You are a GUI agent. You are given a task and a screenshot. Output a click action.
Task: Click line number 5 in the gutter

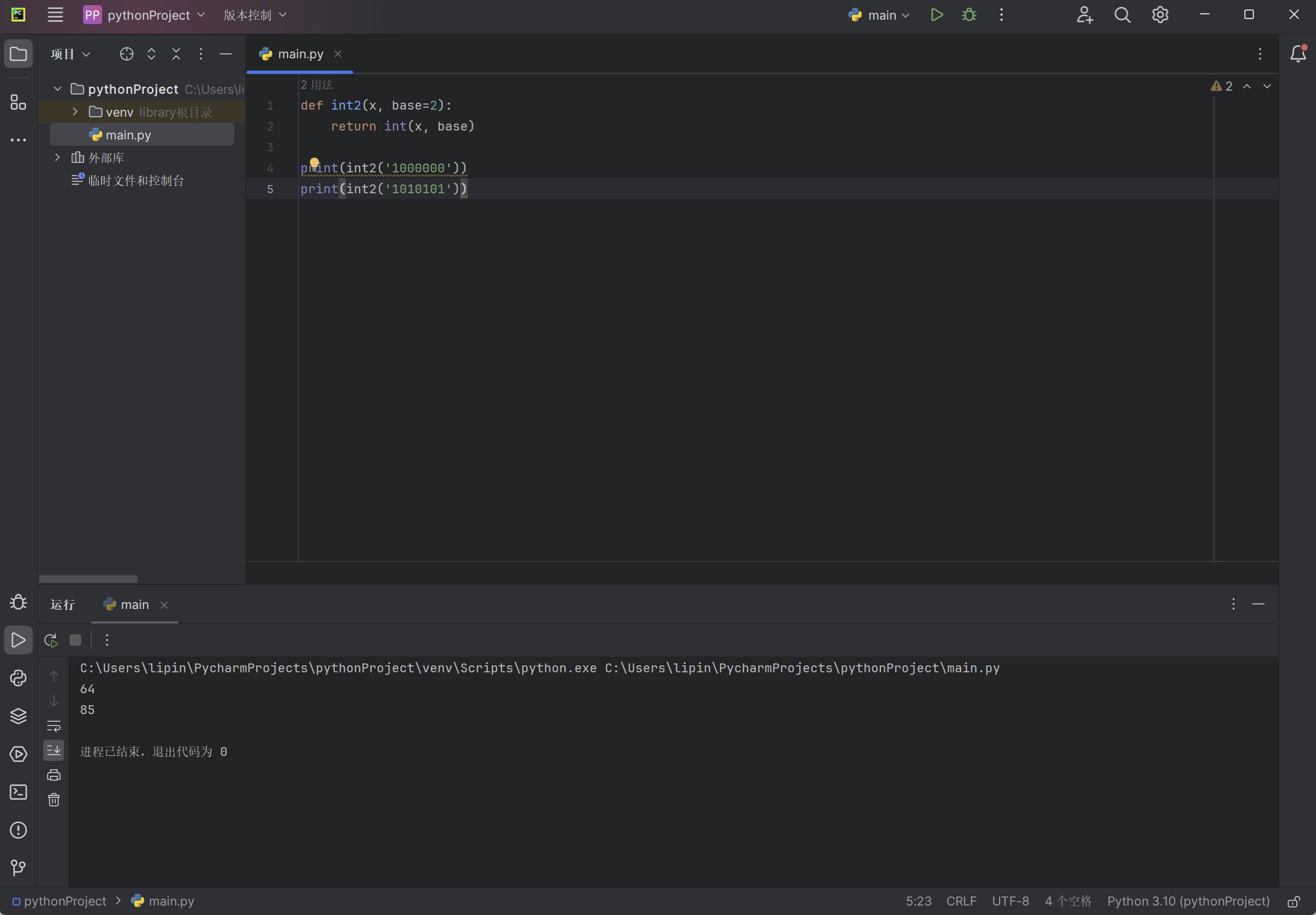click(x=270, y=189)
